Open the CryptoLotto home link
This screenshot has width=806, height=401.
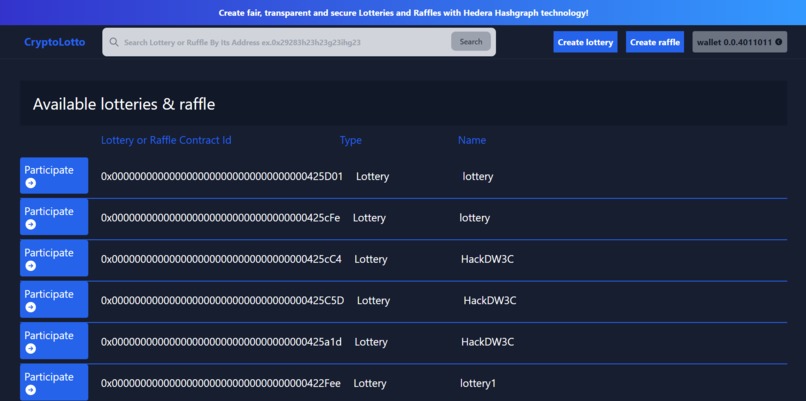[x=54, y=42]
